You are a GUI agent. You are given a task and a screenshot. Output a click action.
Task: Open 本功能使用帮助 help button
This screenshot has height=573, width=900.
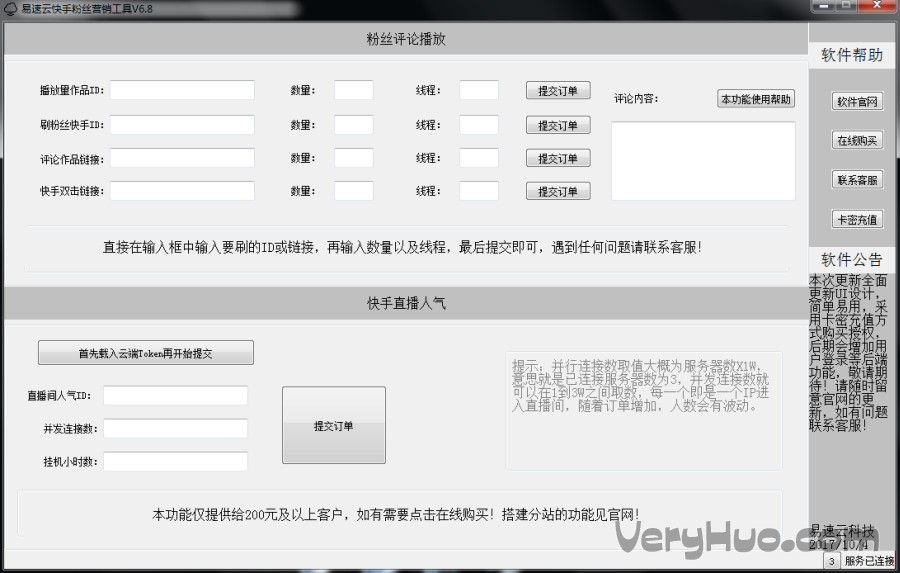pyautogui.click(x=756, y=99)
